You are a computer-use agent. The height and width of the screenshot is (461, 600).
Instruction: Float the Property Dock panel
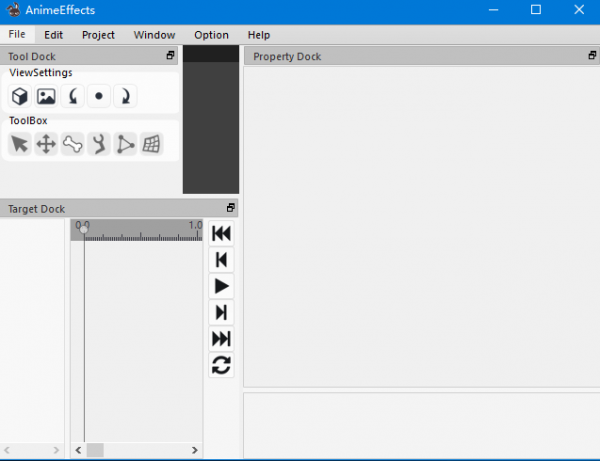(592, 55)
